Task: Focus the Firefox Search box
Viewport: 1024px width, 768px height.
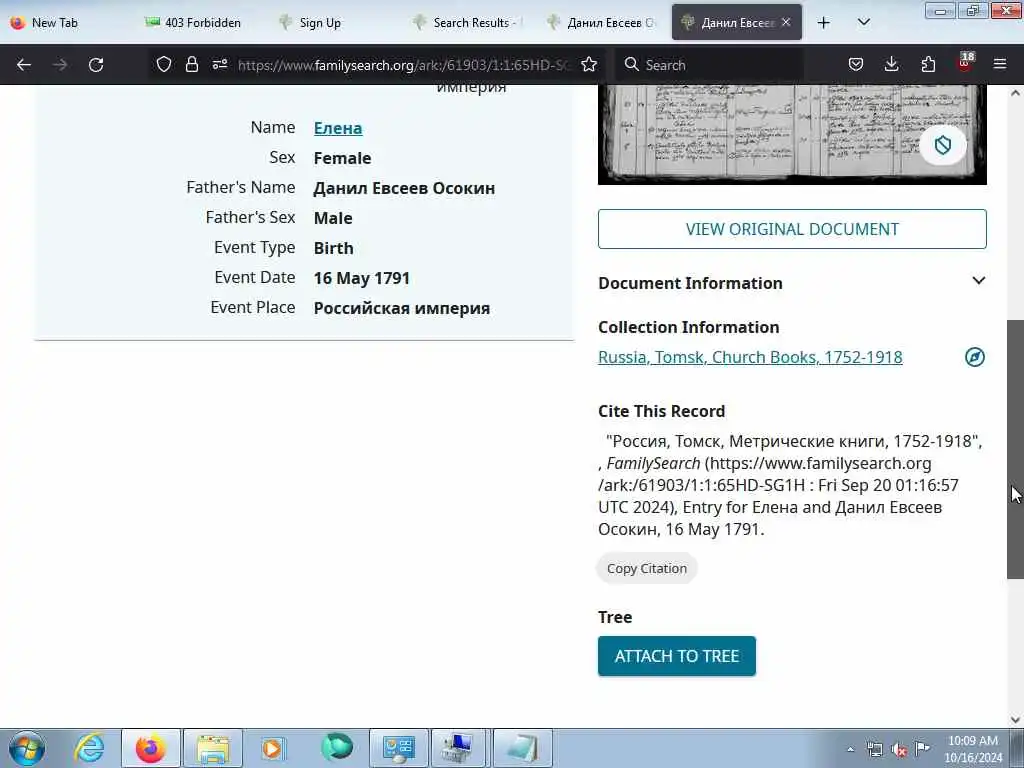Action: 712,65
